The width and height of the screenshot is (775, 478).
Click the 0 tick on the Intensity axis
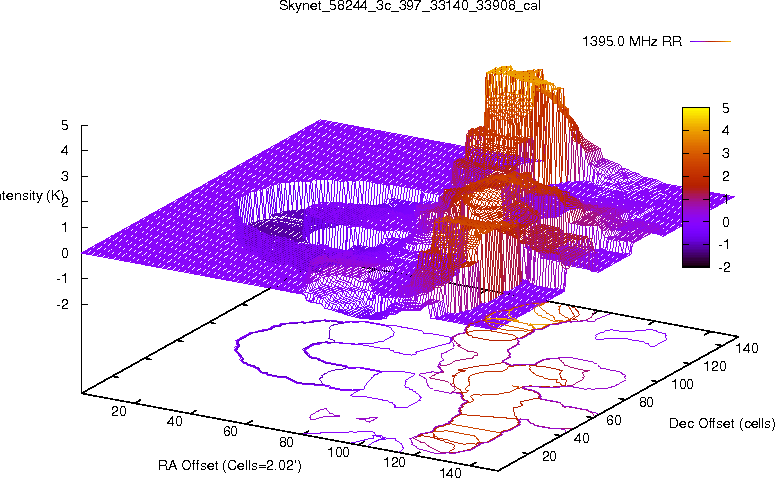64,254
